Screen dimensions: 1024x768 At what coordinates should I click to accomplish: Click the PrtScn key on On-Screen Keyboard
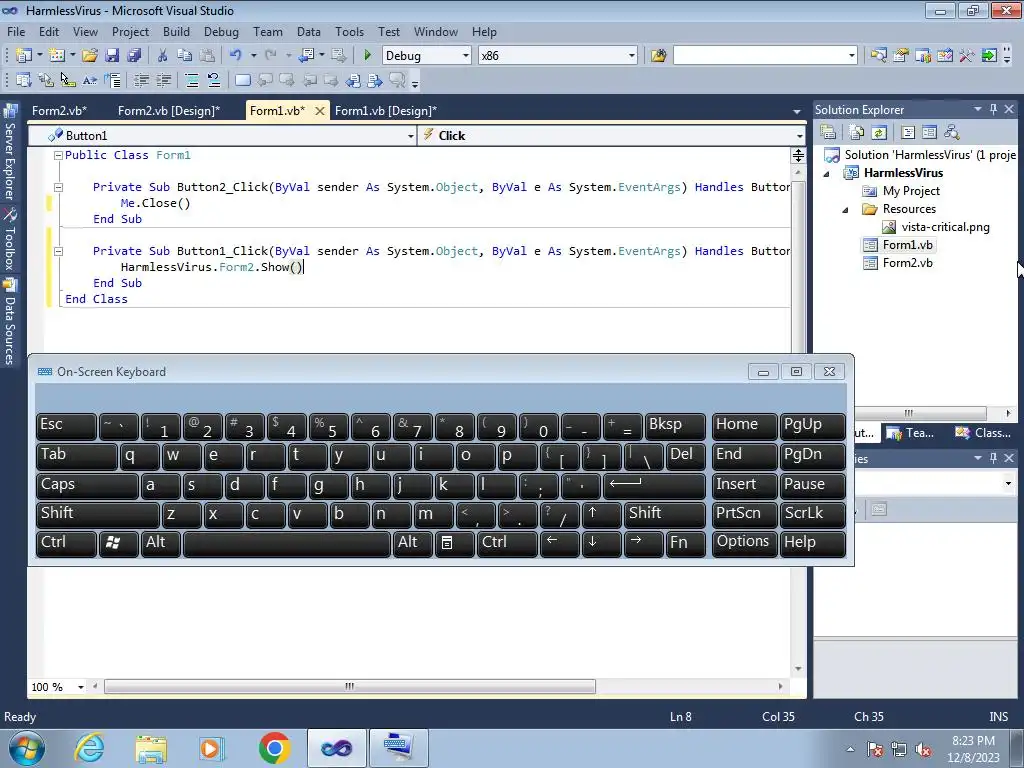coord(744,514)
